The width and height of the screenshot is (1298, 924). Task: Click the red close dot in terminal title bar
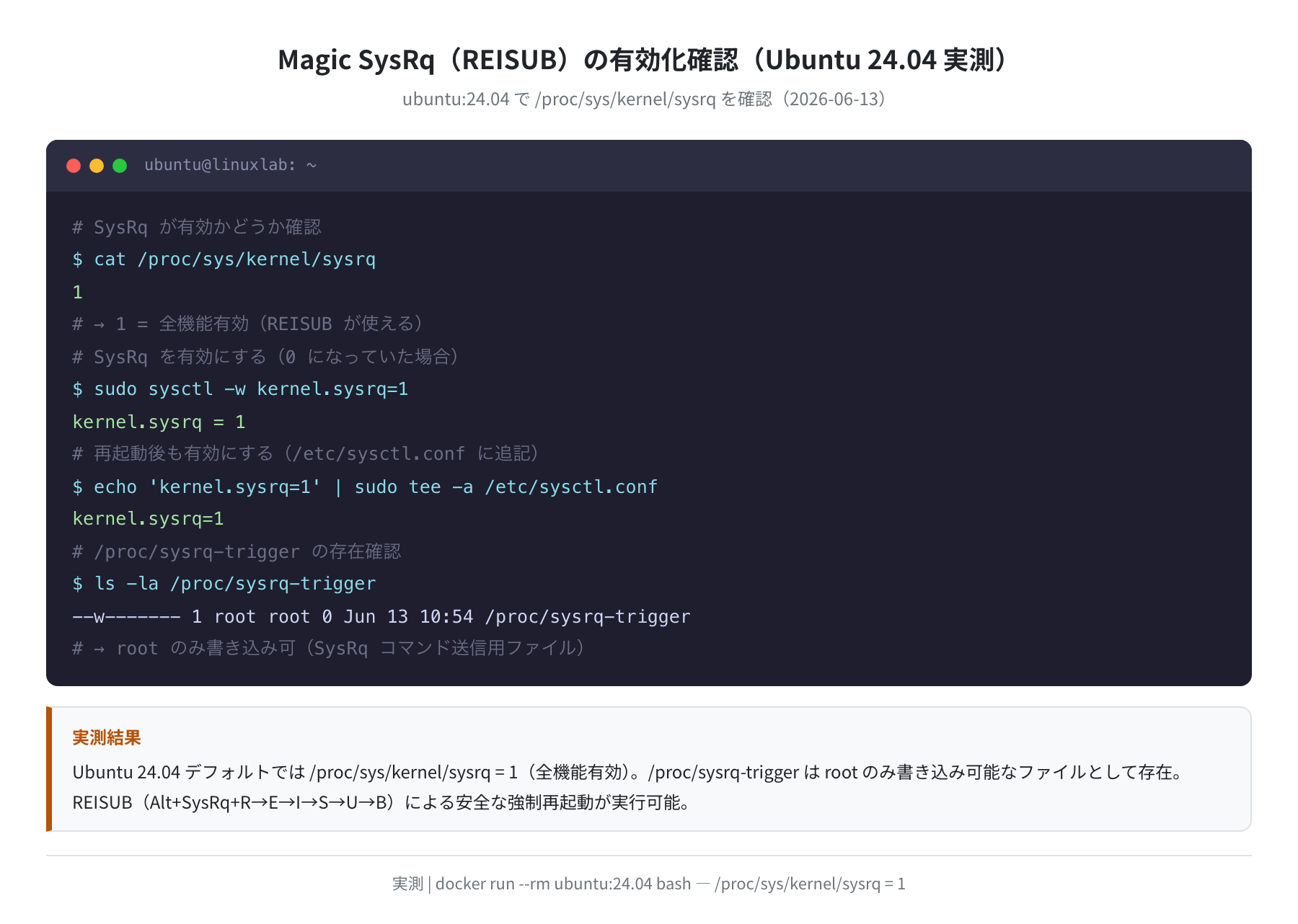[x=74, y=166]
